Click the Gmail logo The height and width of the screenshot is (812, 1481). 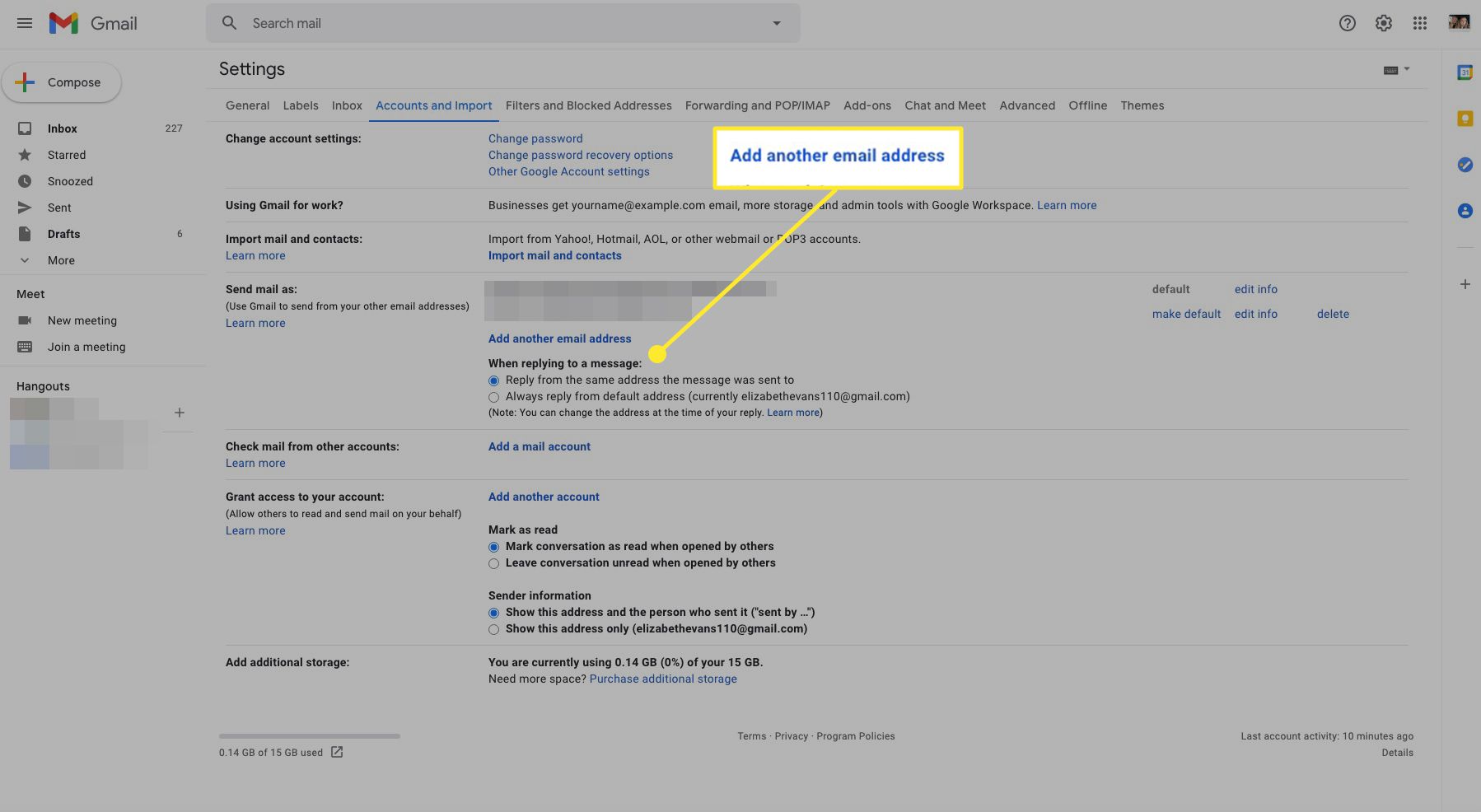pos(93,23)
